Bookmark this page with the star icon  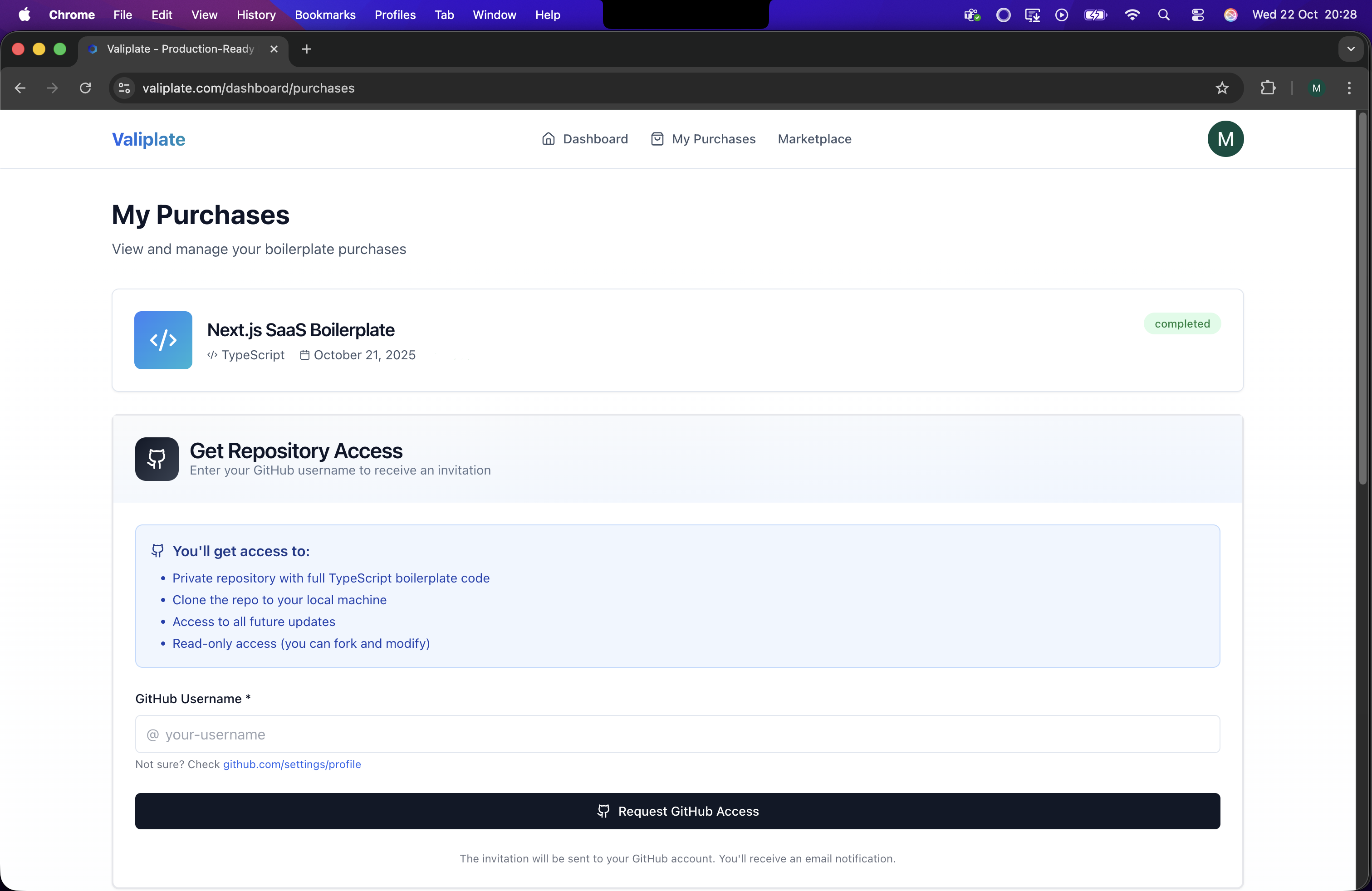point(1221,88)
